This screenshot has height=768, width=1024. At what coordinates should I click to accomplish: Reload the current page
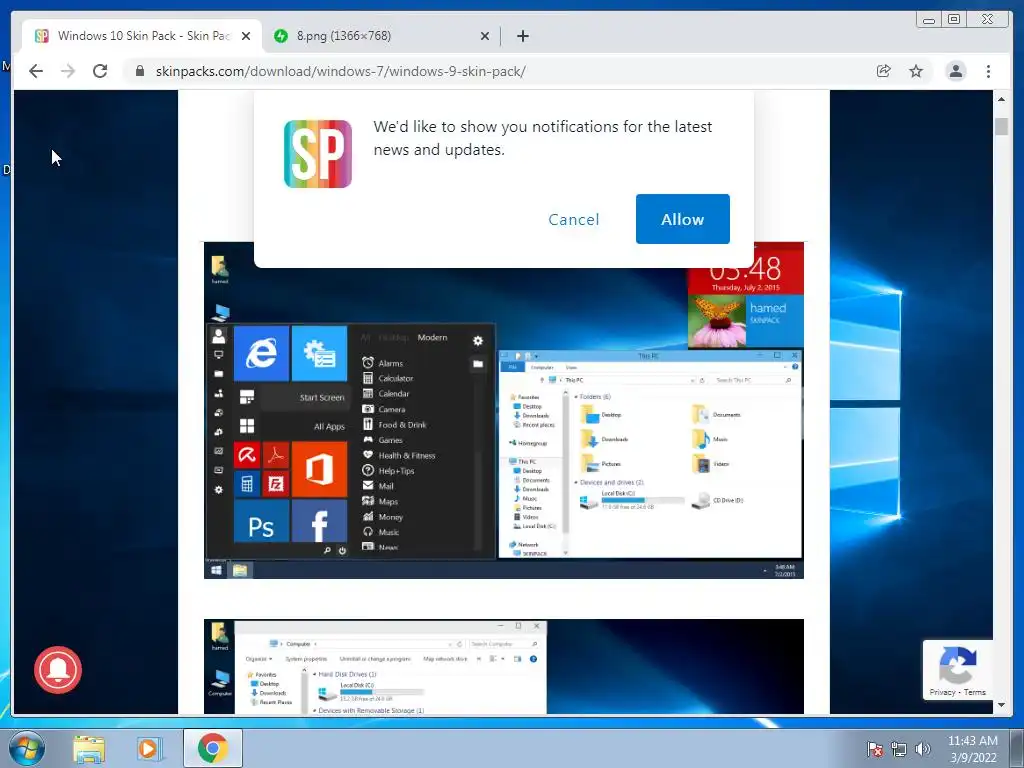[x=100, y=71]
